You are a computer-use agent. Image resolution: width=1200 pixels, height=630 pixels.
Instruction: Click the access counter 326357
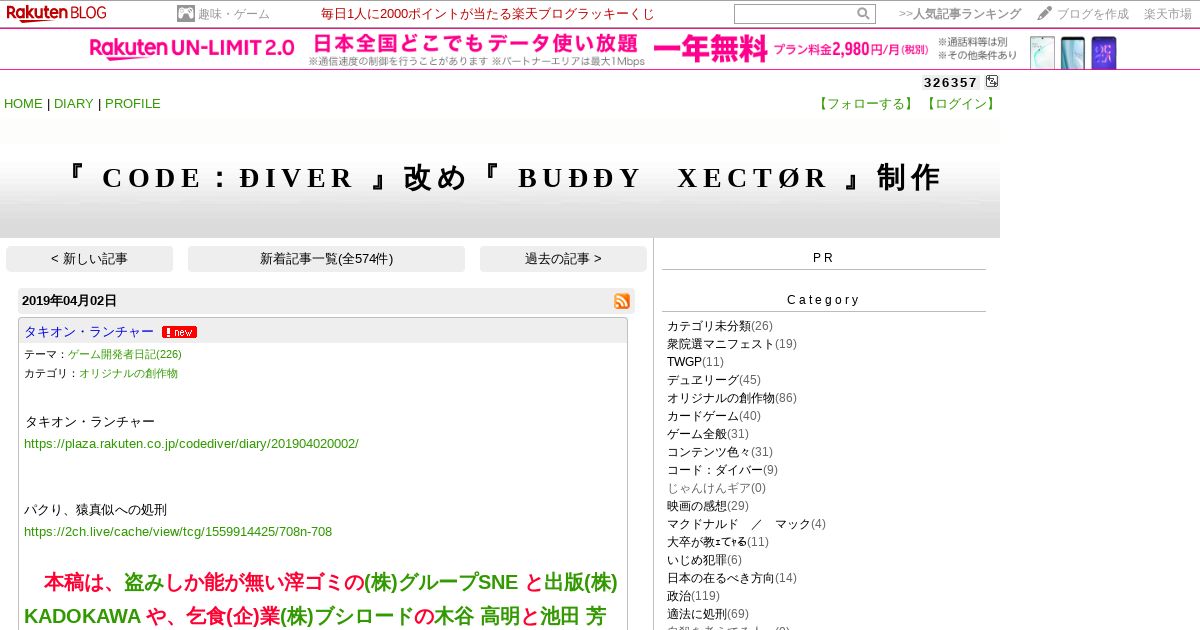point(950,83)
